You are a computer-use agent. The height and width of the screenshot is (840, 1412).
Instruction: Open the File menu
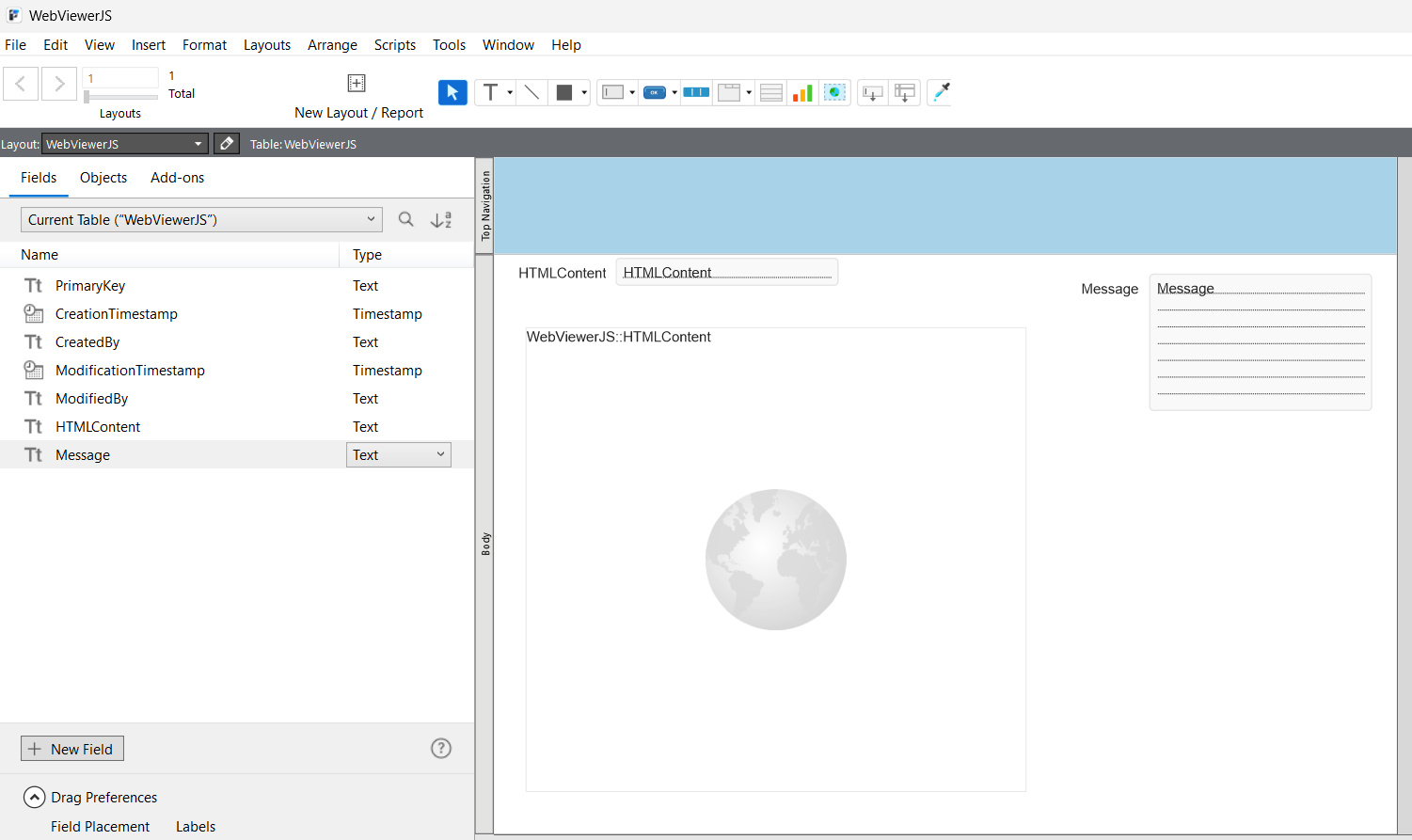coord(16,45)
